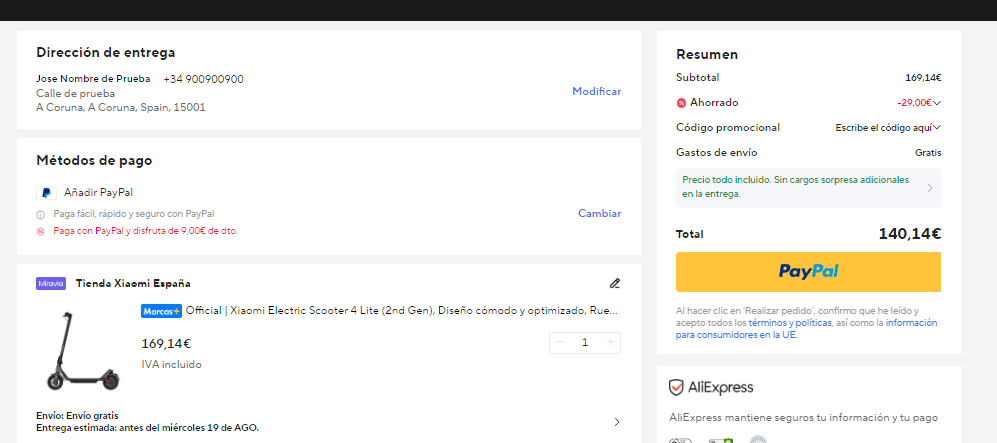Click the Subtotal value 169,14€ in Resumen
The width and height of the screenshot is (997, 443).
tap(923, 78)
